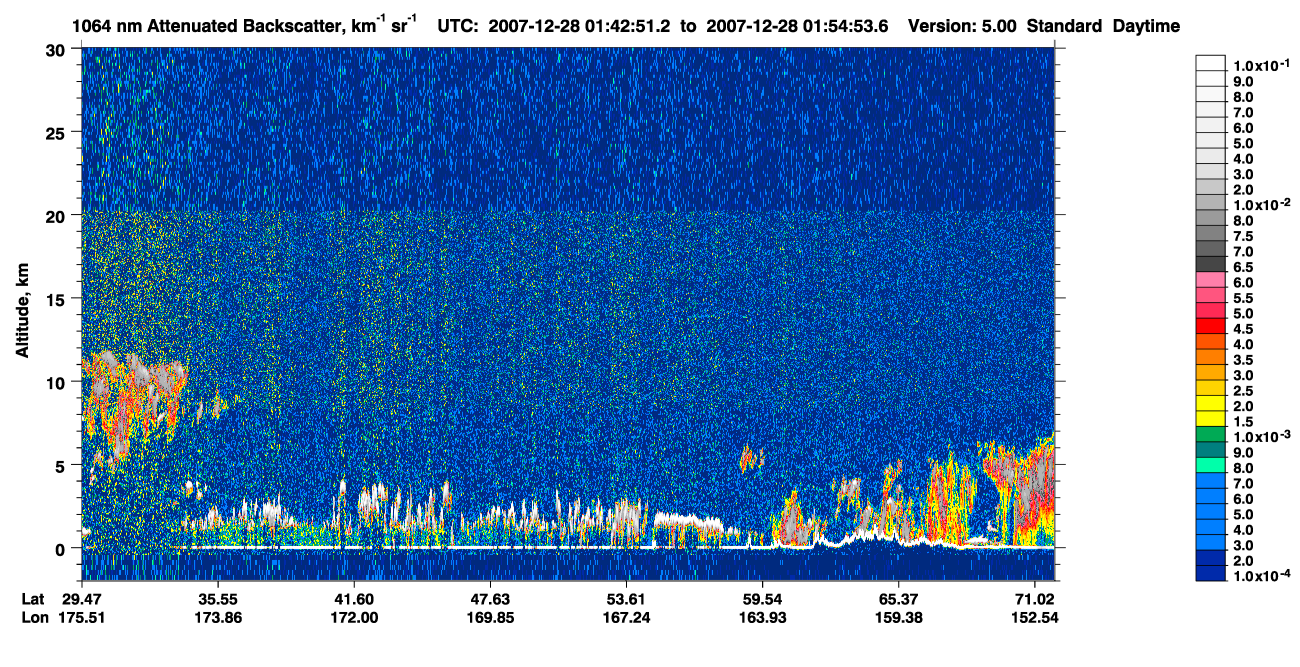This screenshot has height=667, width=1300.
Task: Click the longitude value 173.86
Action: 217,617
